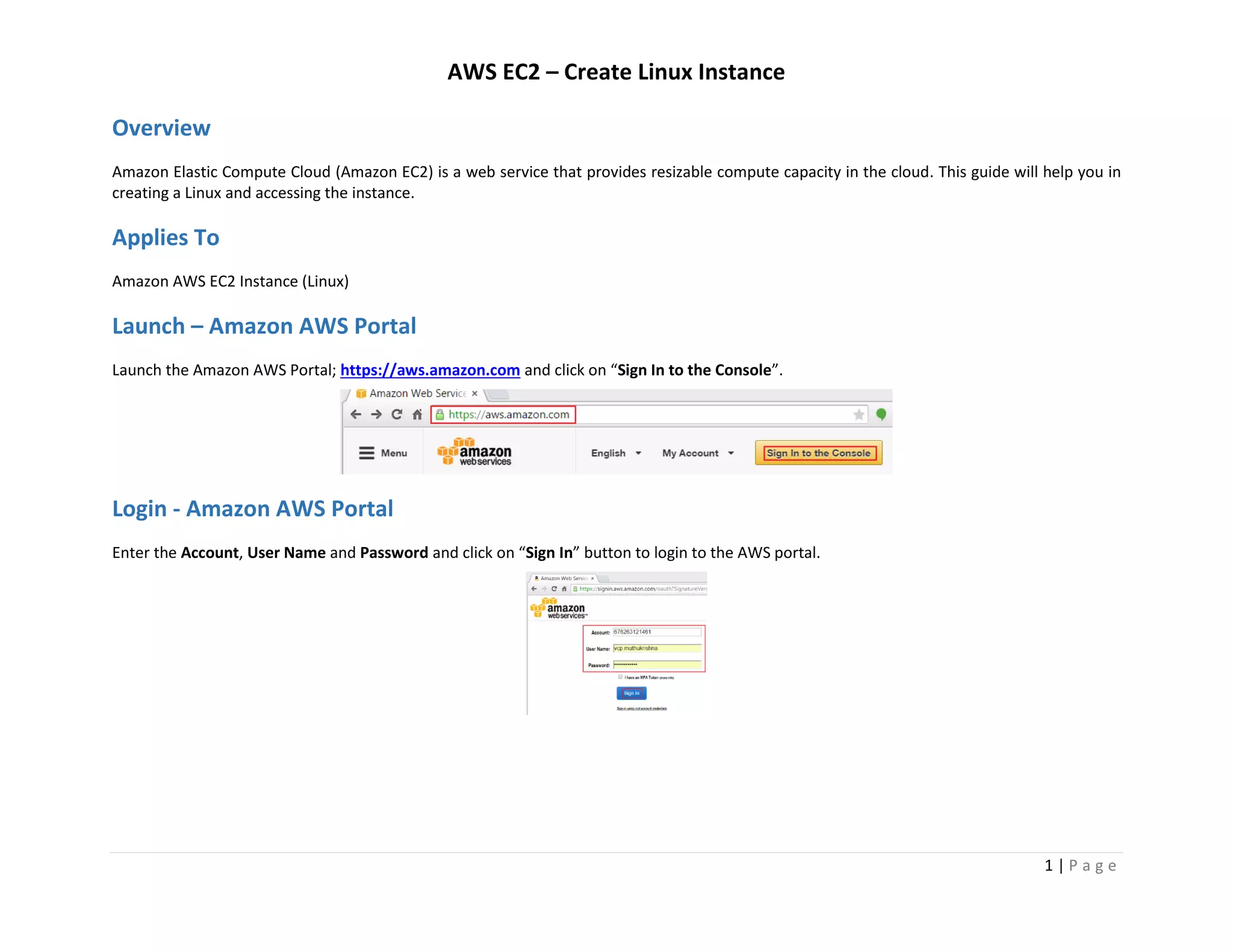The image size is (1233, 952).
Task: Click the green padlock beside https://aws.amazon.com
Action: tap(440, 415)
